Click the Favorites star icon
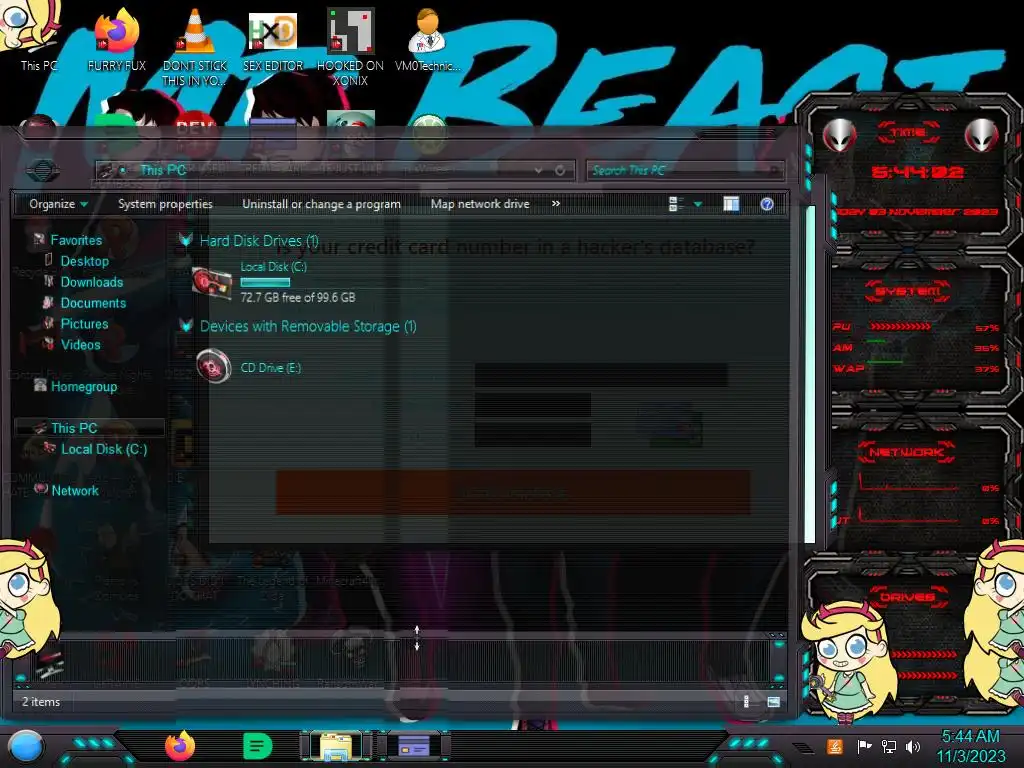Image resolution: width=1024 pixels, height=768 pixels. click(x=39, y=239)
